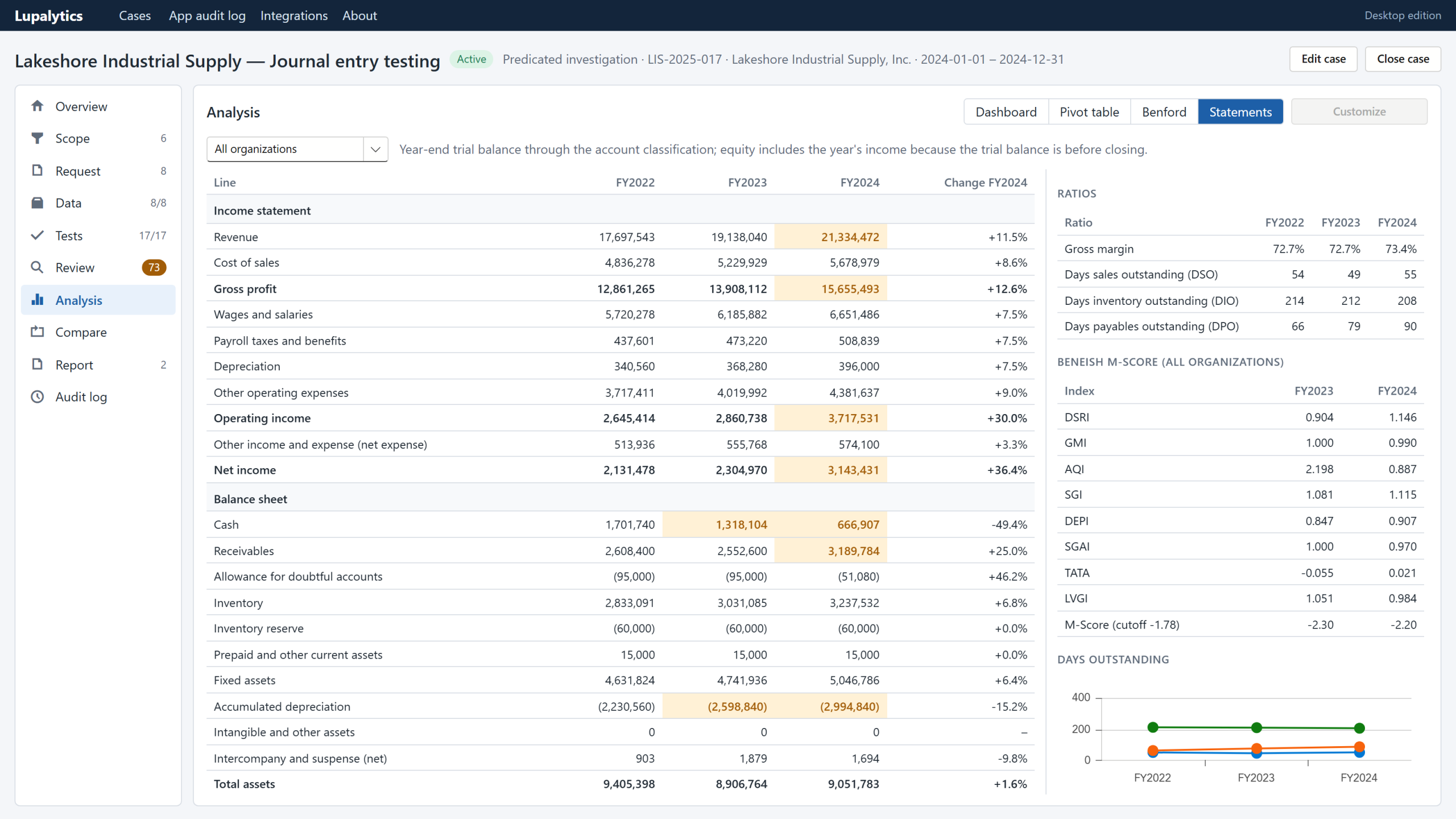
Task: Click the Tests checkmark icon
Action: pos(38,235)
